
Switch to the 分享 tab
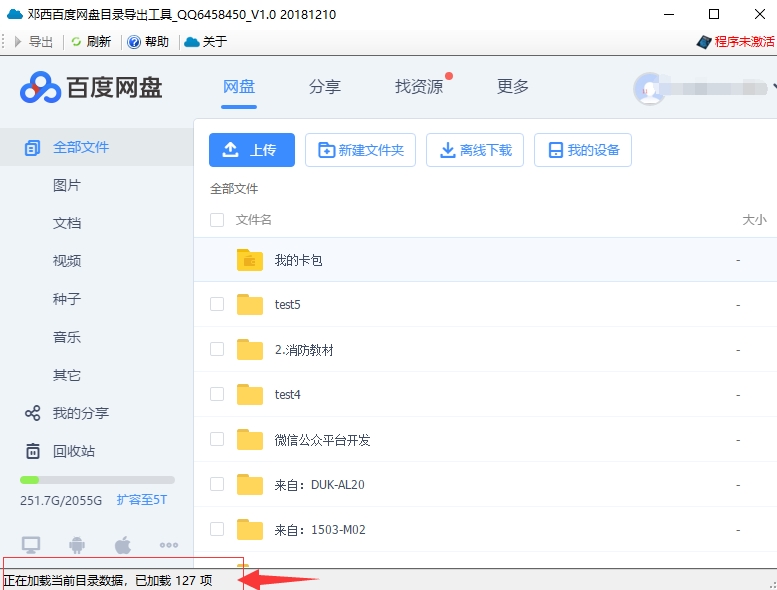pyautogui.click(x=325, y=87)
